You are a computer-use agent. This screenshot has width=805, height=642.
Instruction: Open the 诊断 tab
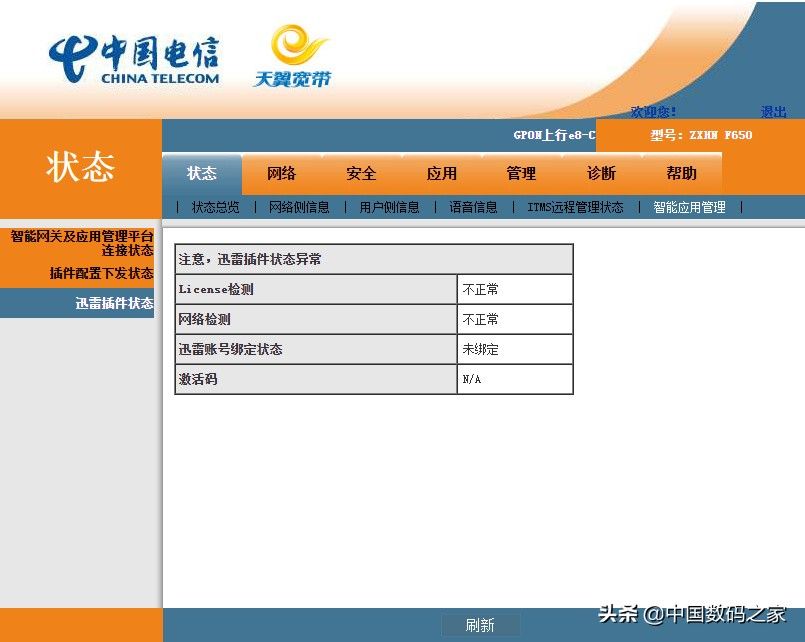[x=601, y=173]
